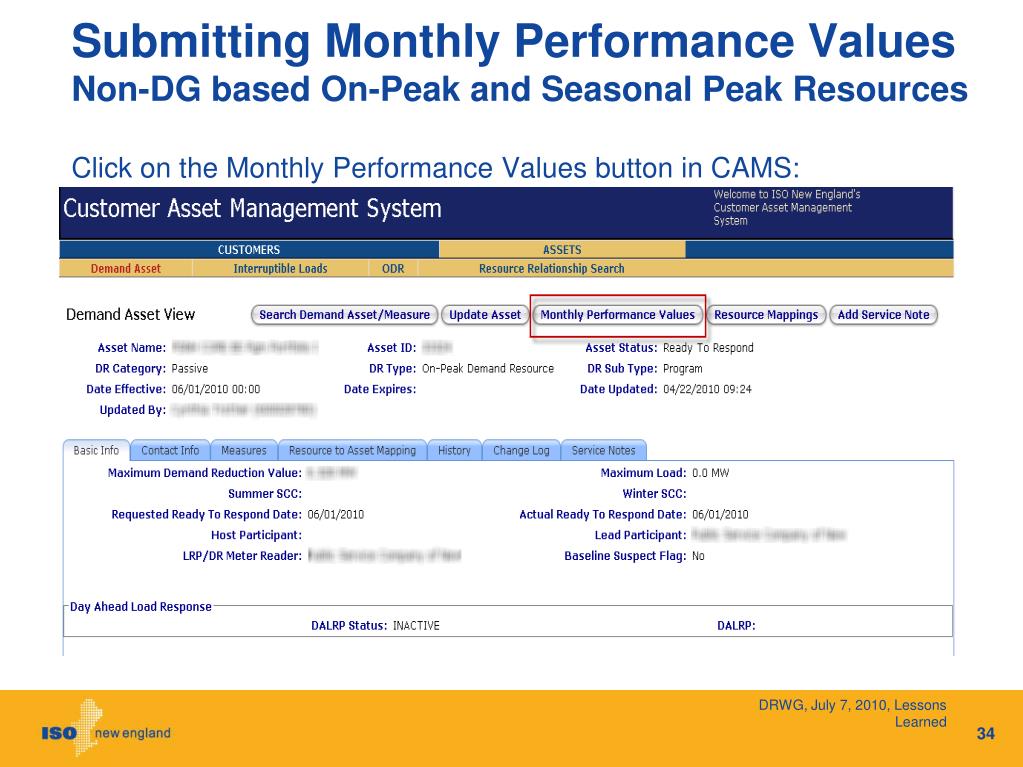Open Resource Relationship Search

click(x=551, y=269)
